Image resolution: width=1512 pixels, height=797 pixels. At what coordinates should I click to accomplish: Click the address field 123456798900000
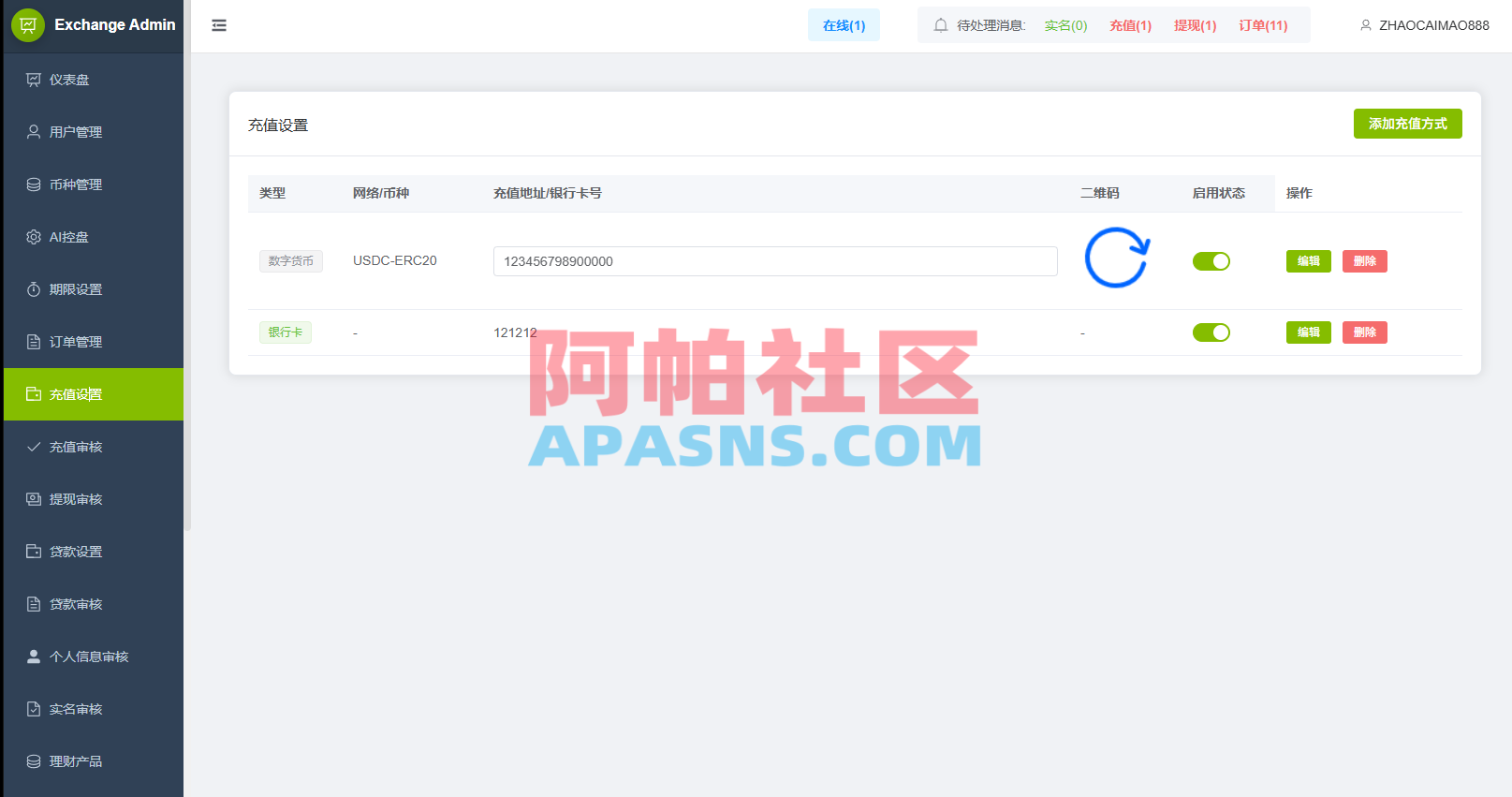(x=775, y=261)
